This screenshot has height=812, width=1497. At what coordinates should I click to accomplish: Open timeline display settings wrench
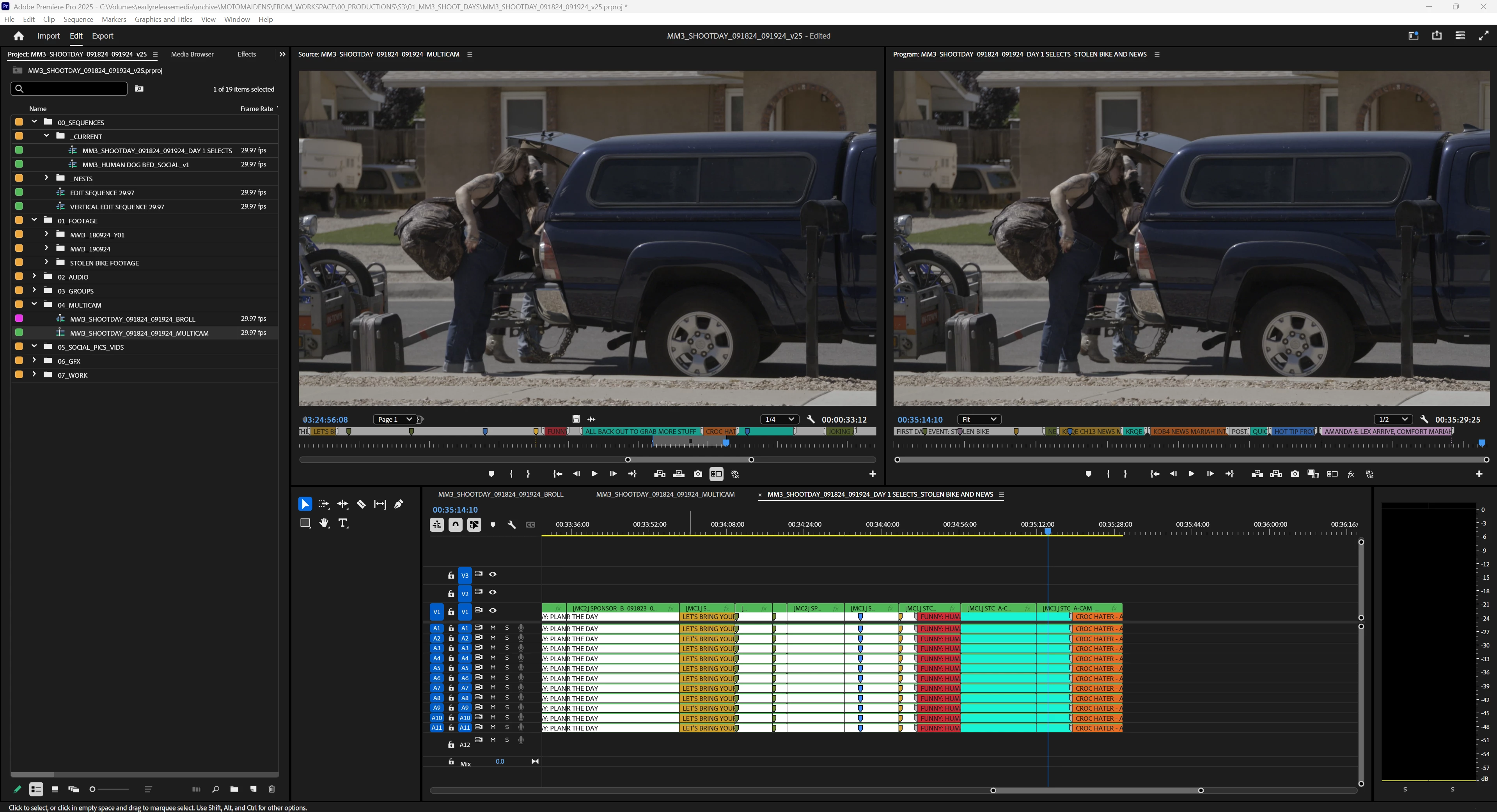click(511, 524)
